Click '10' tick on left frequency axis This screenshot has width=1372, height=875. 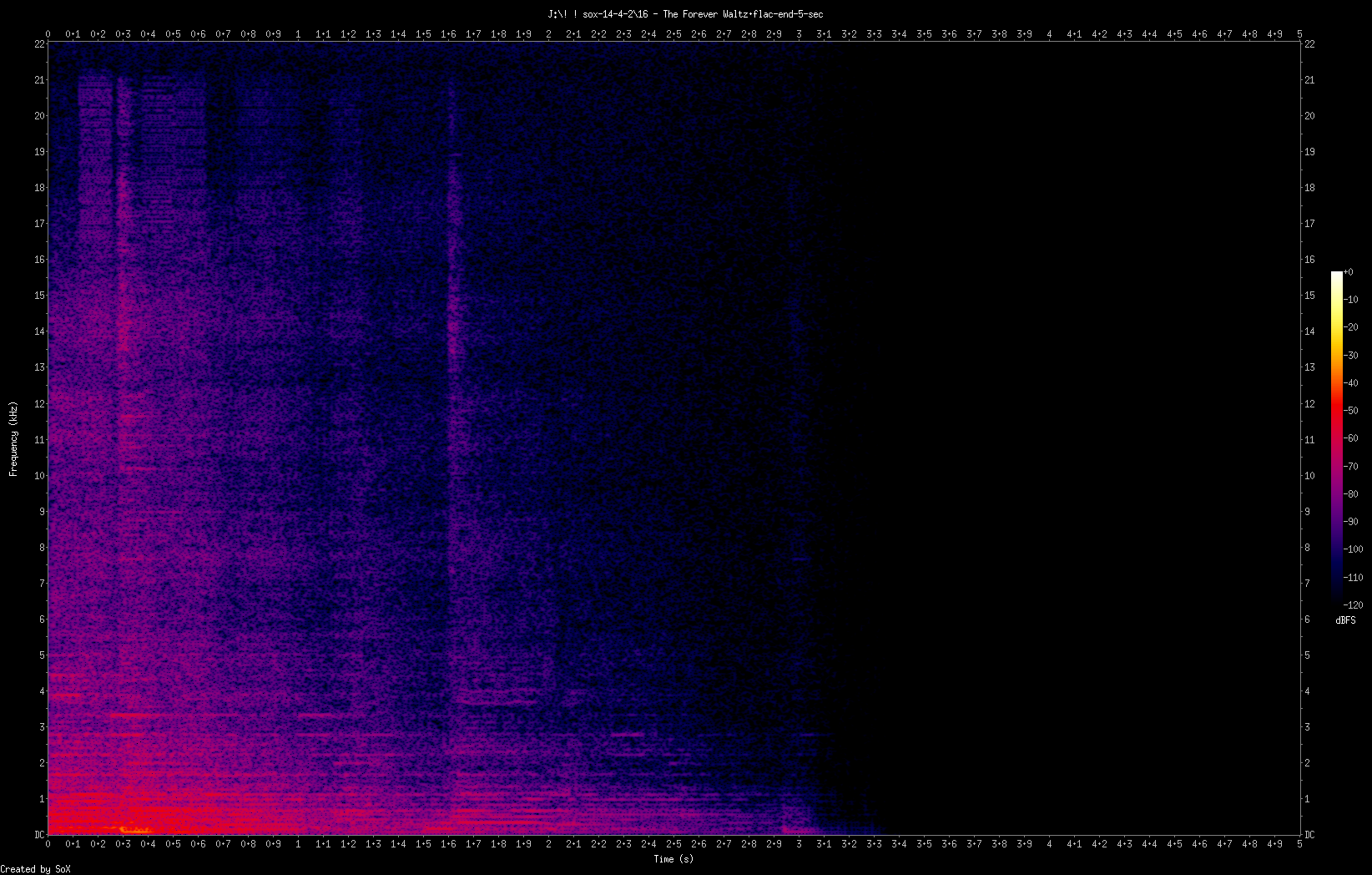39,476
